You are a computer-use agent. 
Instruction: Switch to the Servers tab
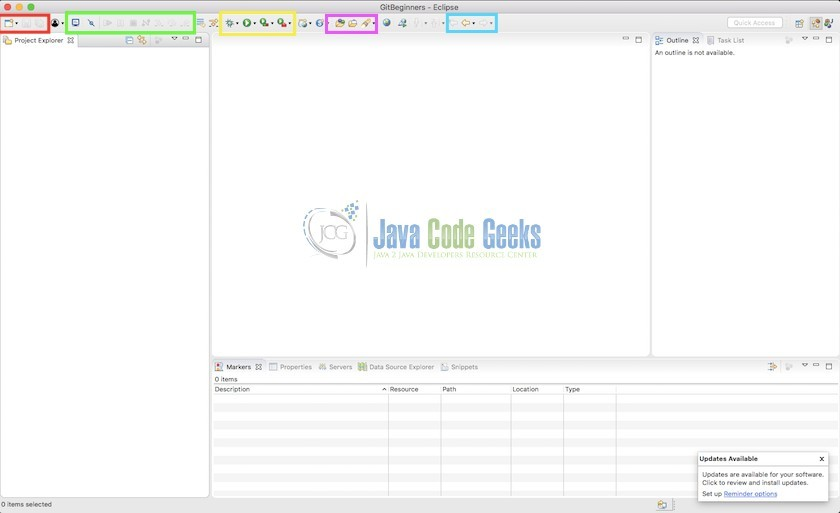pos(335,367)
